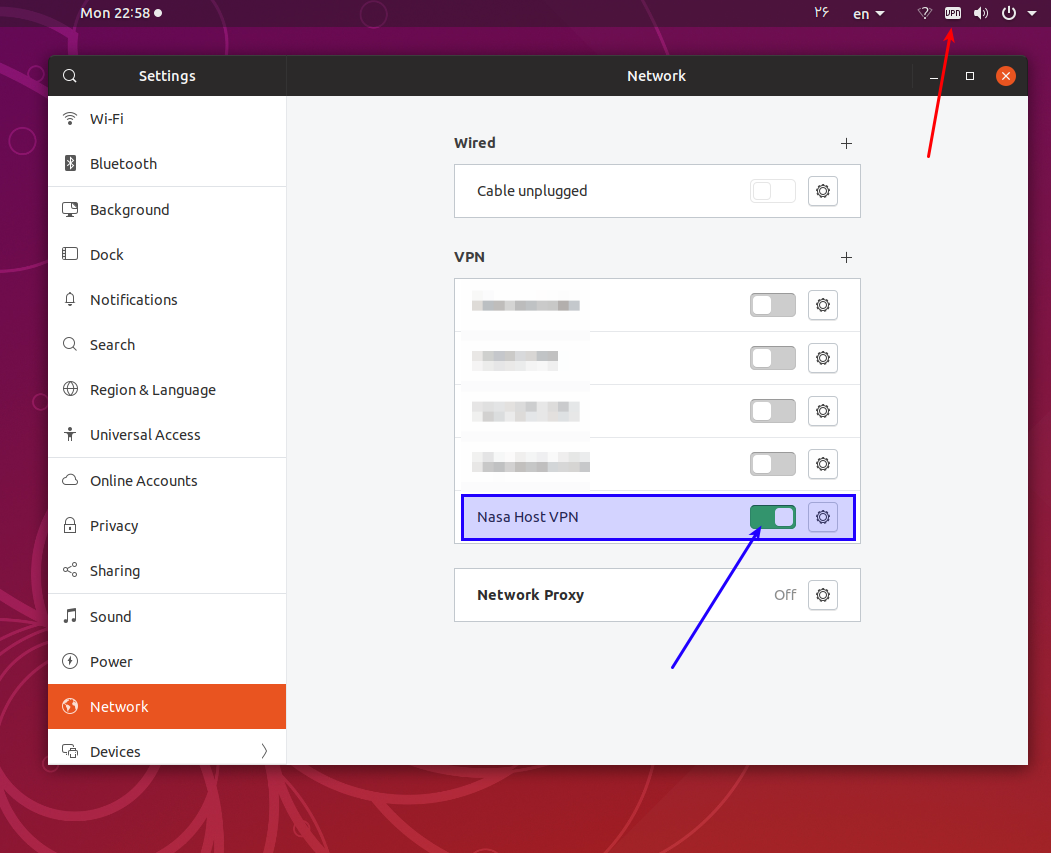Image resolution: width=1051 pixels, height=853 pixels.
Task: Open the system menu dropdown arrow
Action: (x=1032, y=13)
